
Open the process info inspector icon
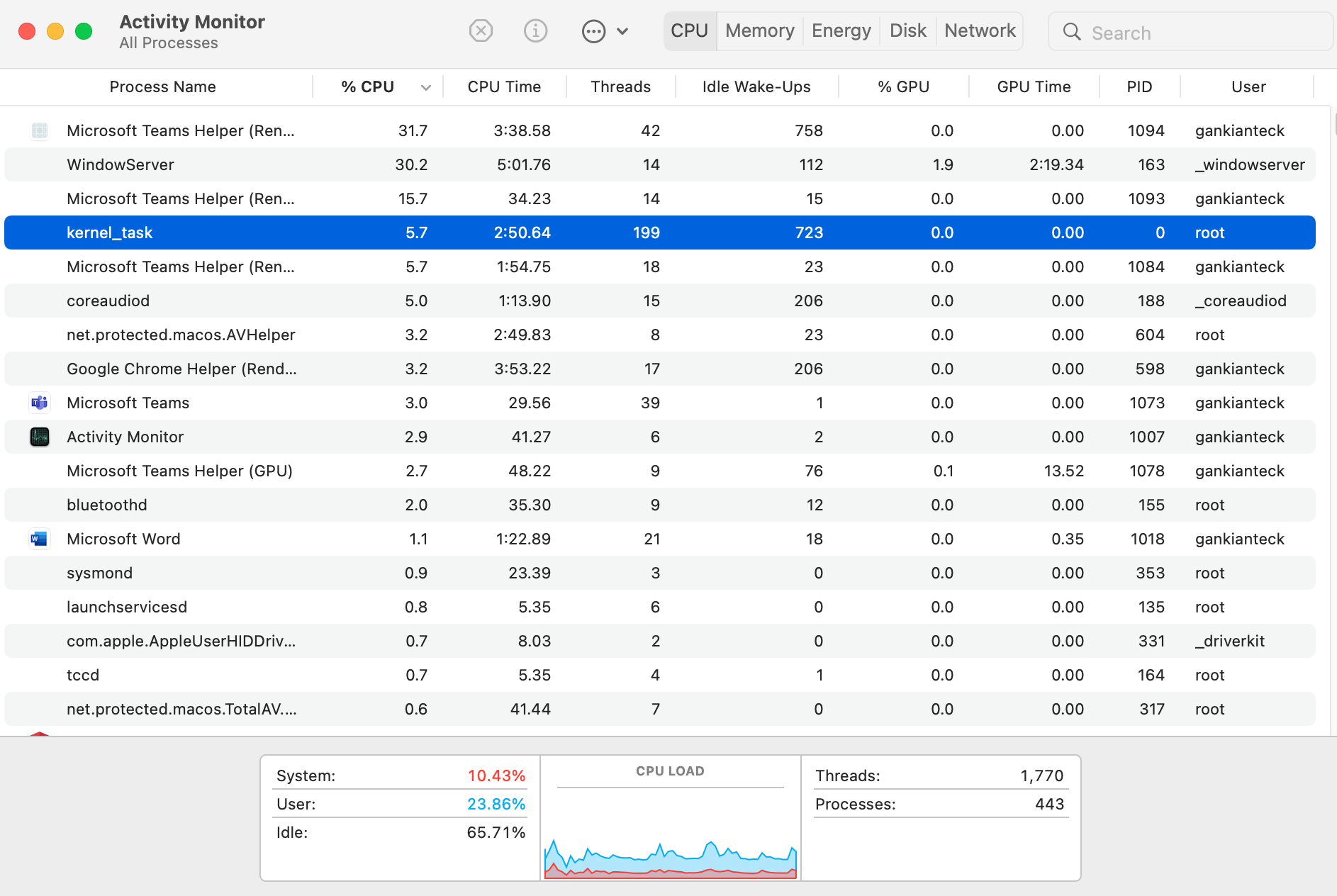[535, 30]
